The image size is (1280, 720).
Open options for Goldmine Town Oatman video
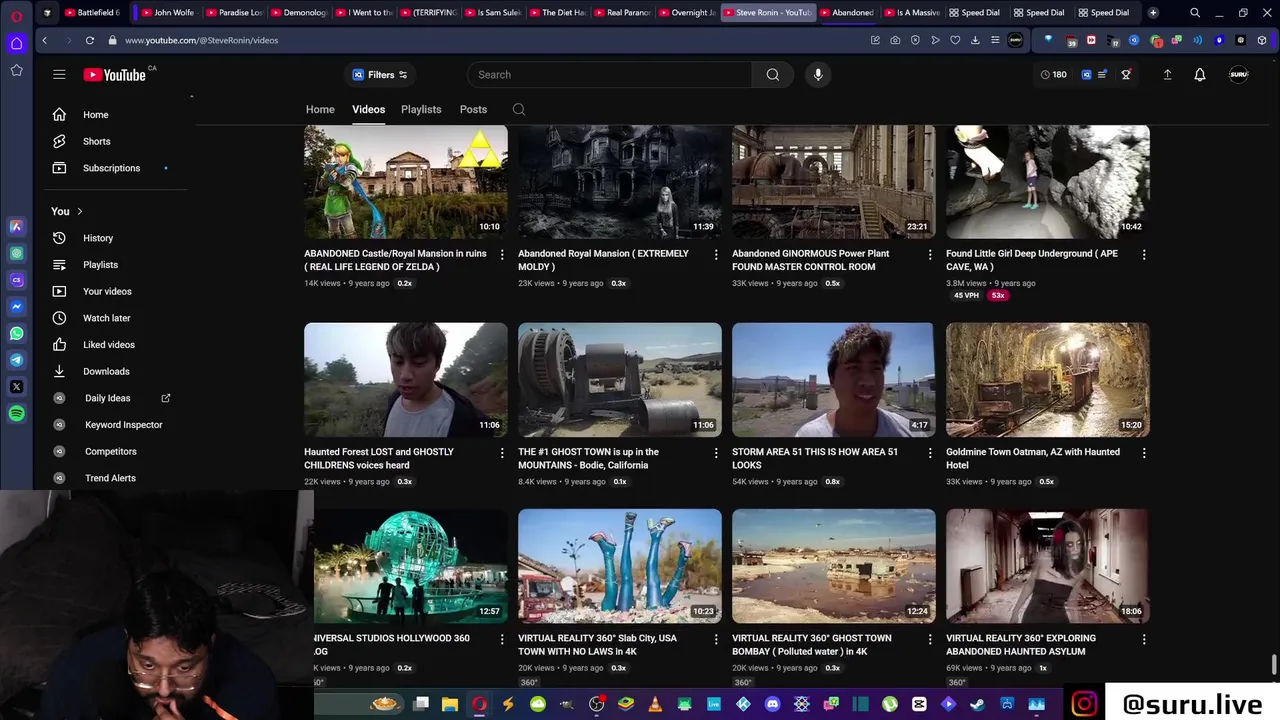[x=1144, y=452]
